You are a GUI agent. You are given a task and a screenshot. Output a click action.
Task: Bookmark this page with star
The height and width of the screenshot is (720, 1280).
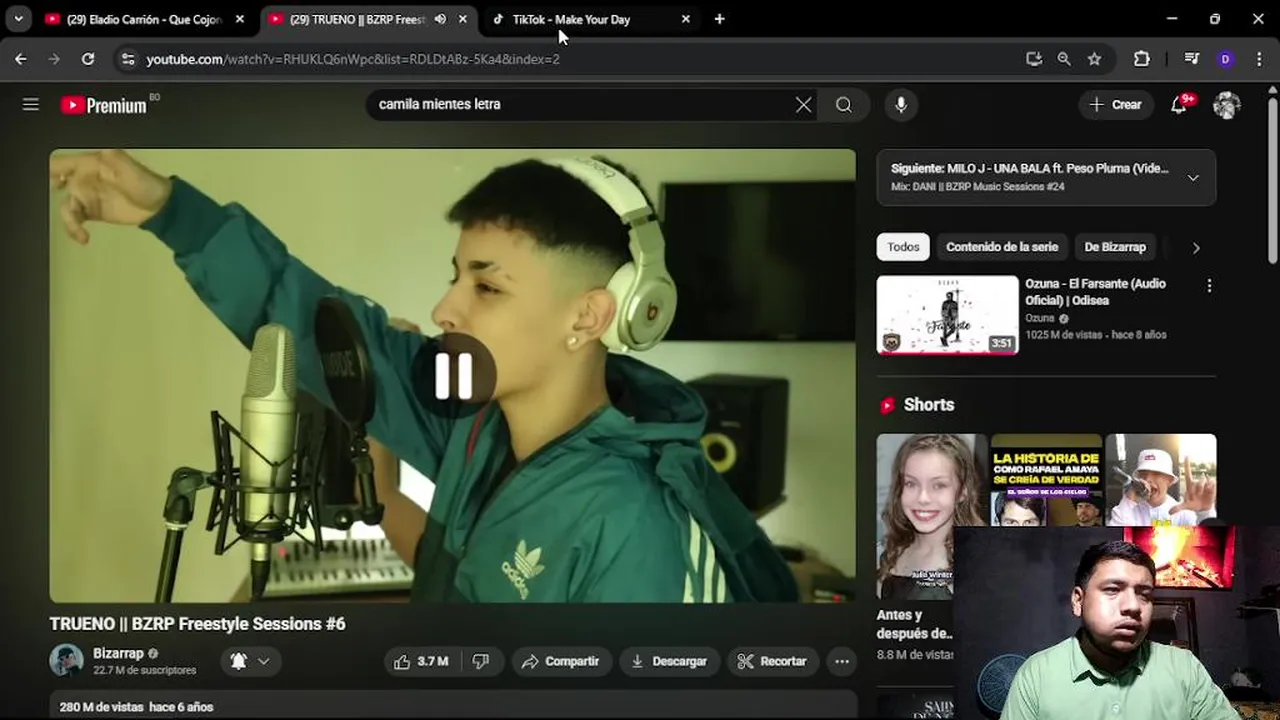pyautogui.click(x=1094, y=59)
